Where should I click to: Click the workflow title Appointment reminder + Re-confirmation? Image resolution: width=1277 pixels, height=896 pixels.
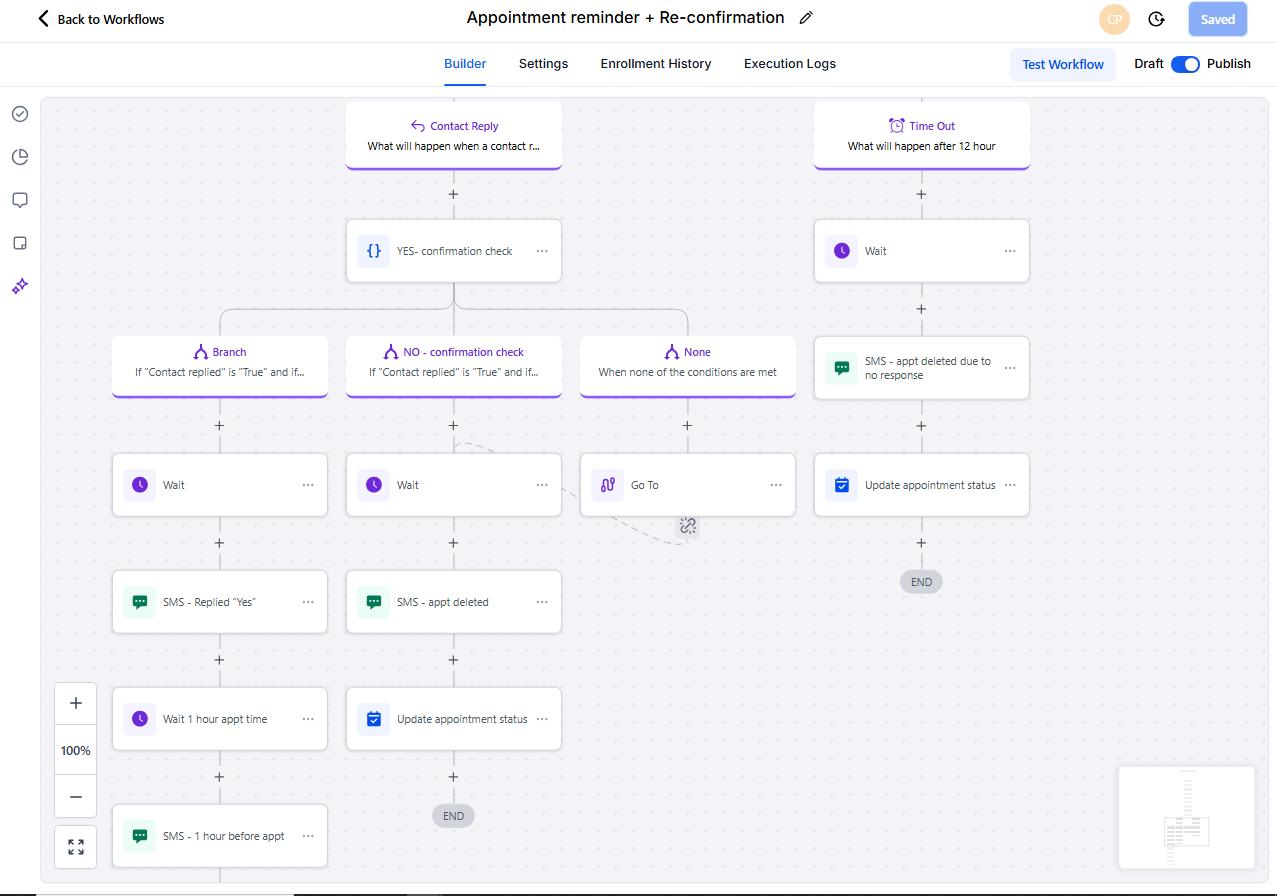(x=626, y=17)
